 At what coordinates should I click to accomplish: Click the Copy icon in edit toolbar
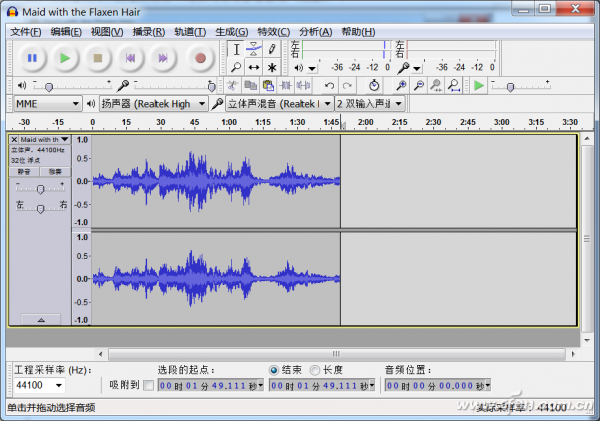[250, 85]
